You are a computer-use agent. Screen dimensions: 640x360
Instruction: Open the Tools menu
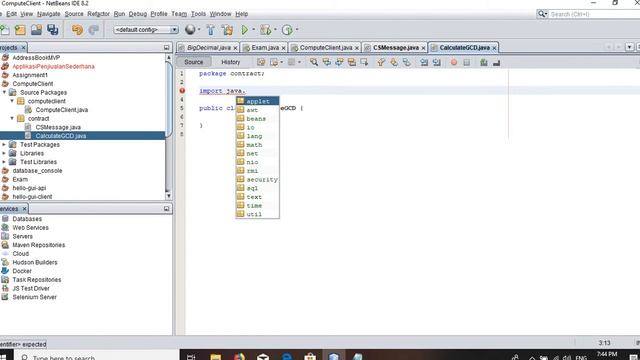pos(198,14)
